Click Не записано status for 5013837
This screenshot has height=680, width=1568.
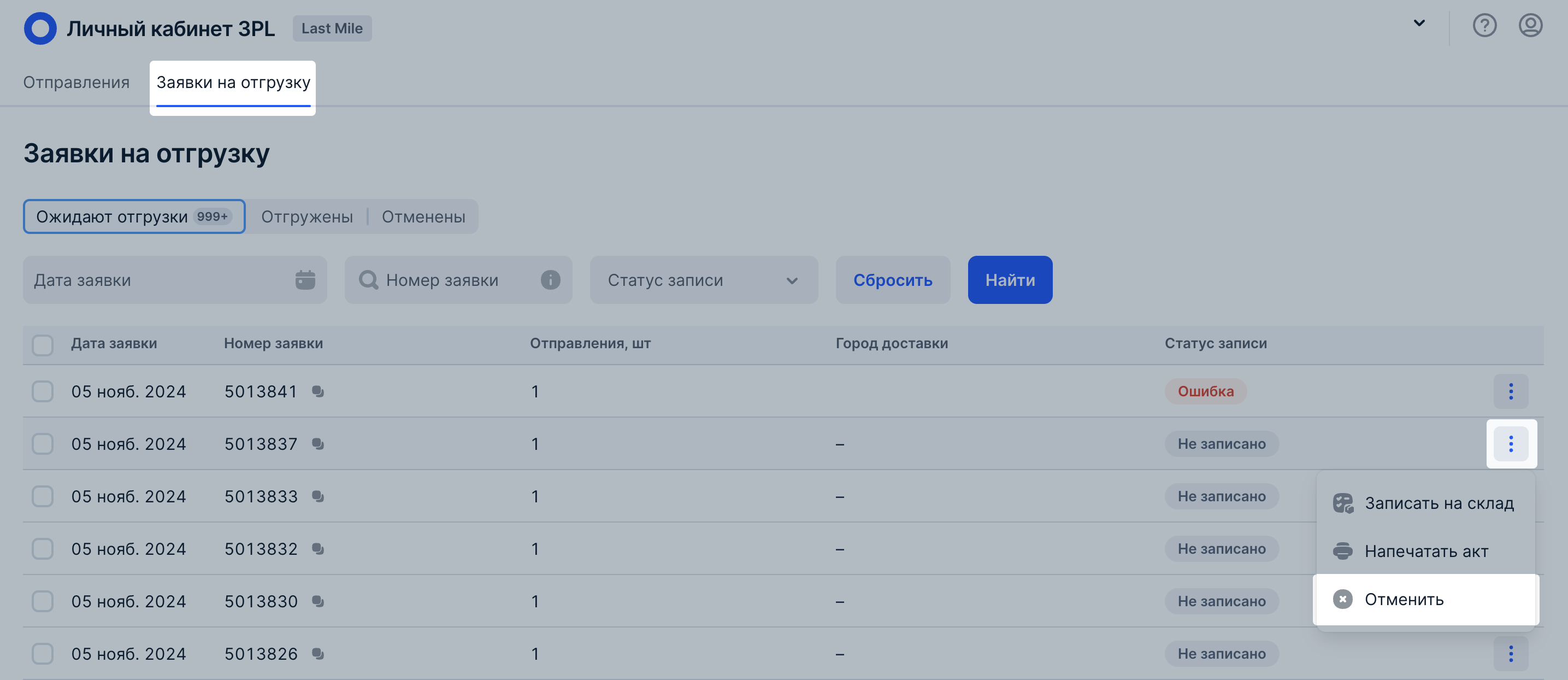tap(1221, 444)
